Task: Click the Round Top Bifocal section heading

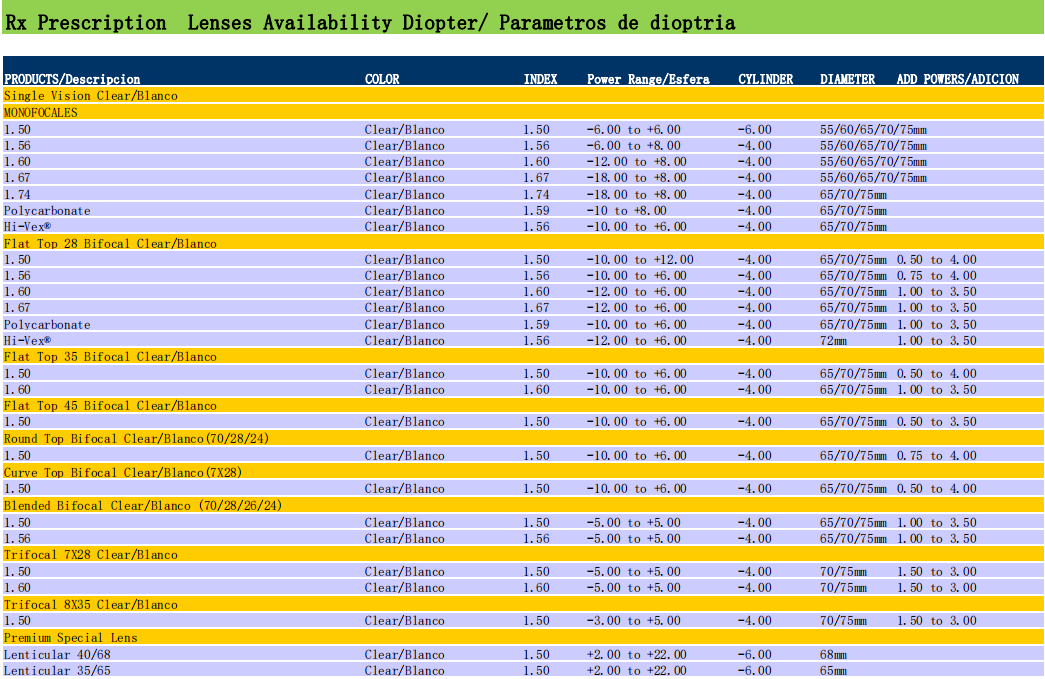Action: pyautogui.click(x=136, y=438)
